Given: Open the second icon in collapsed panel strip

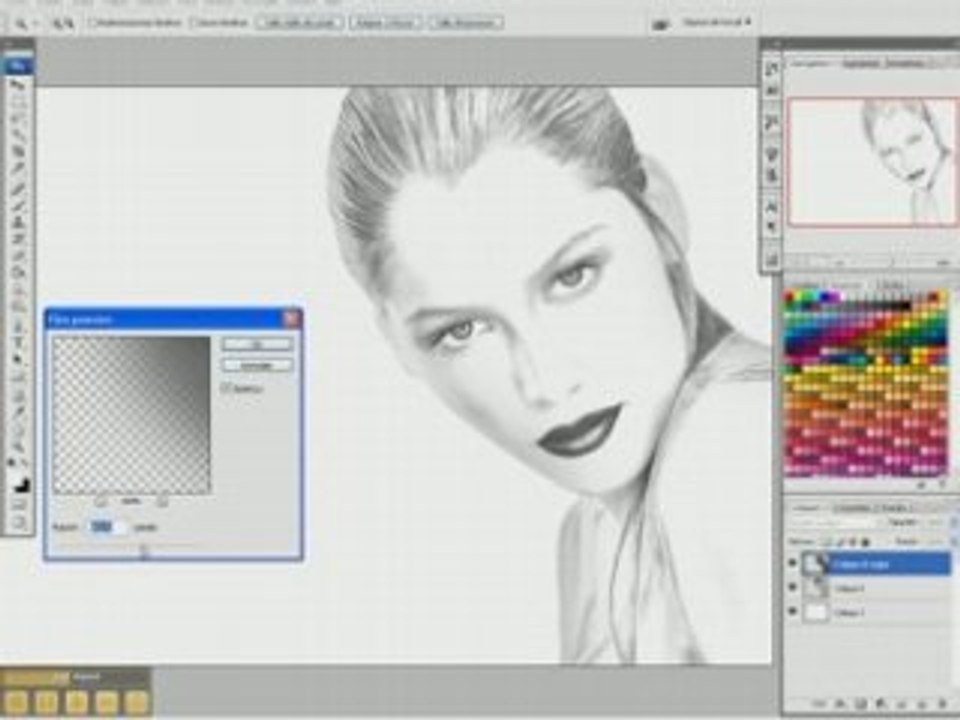Looking at the screenshot, I should pyautogui.click(x=771, y=92).
